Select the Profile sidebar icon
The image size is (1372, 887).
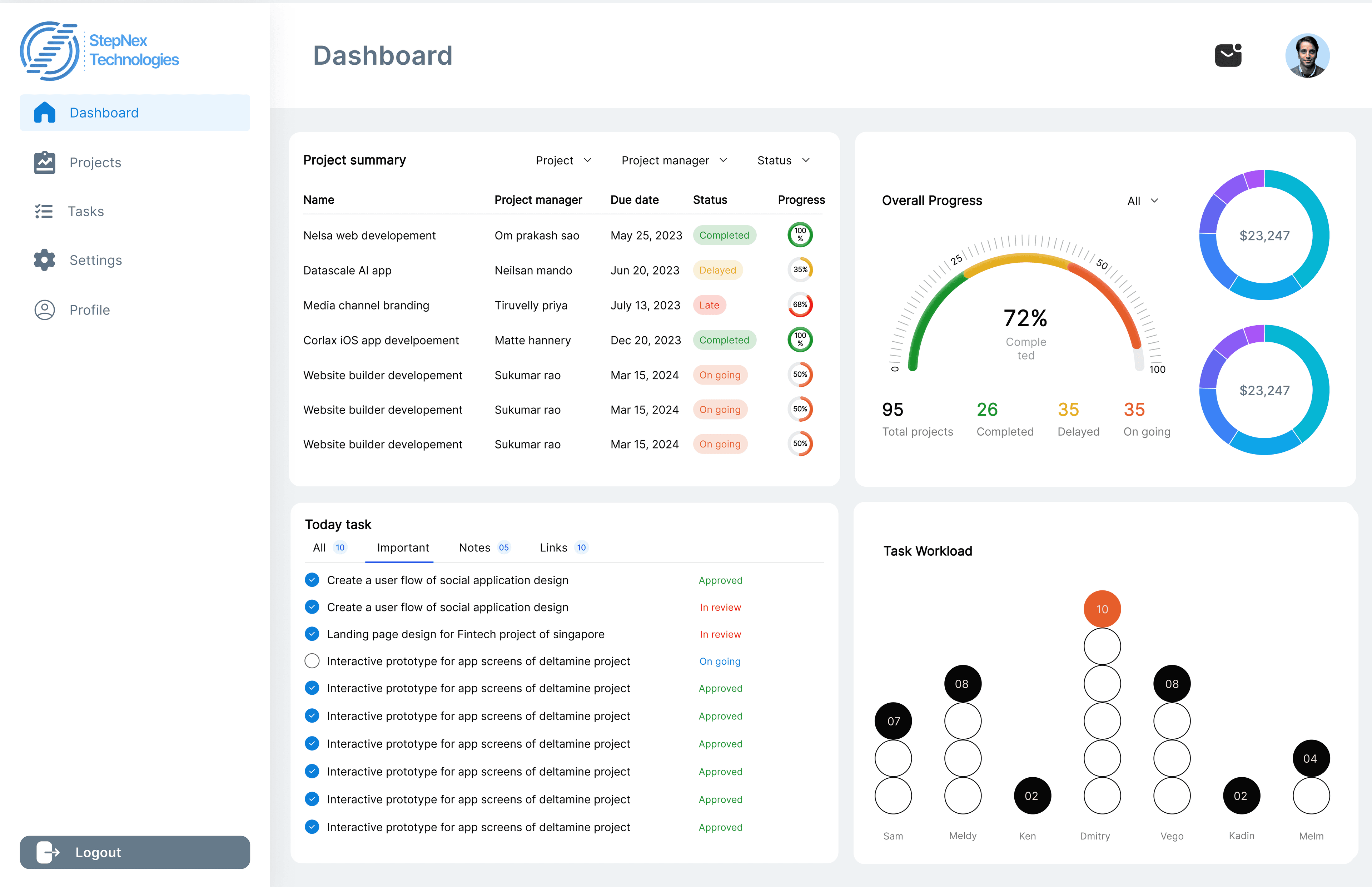(x=44, y=309)
